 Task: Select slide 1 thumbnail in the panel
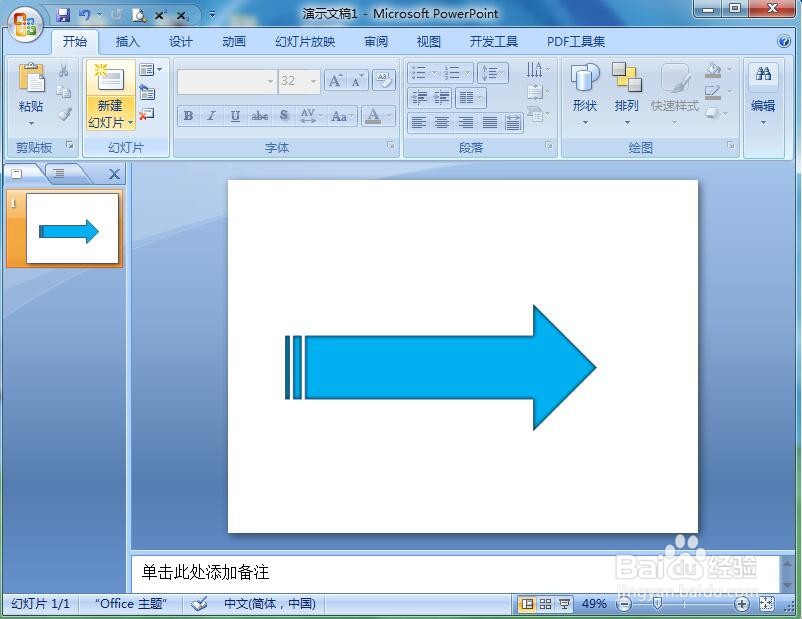(x=72, y=228)
